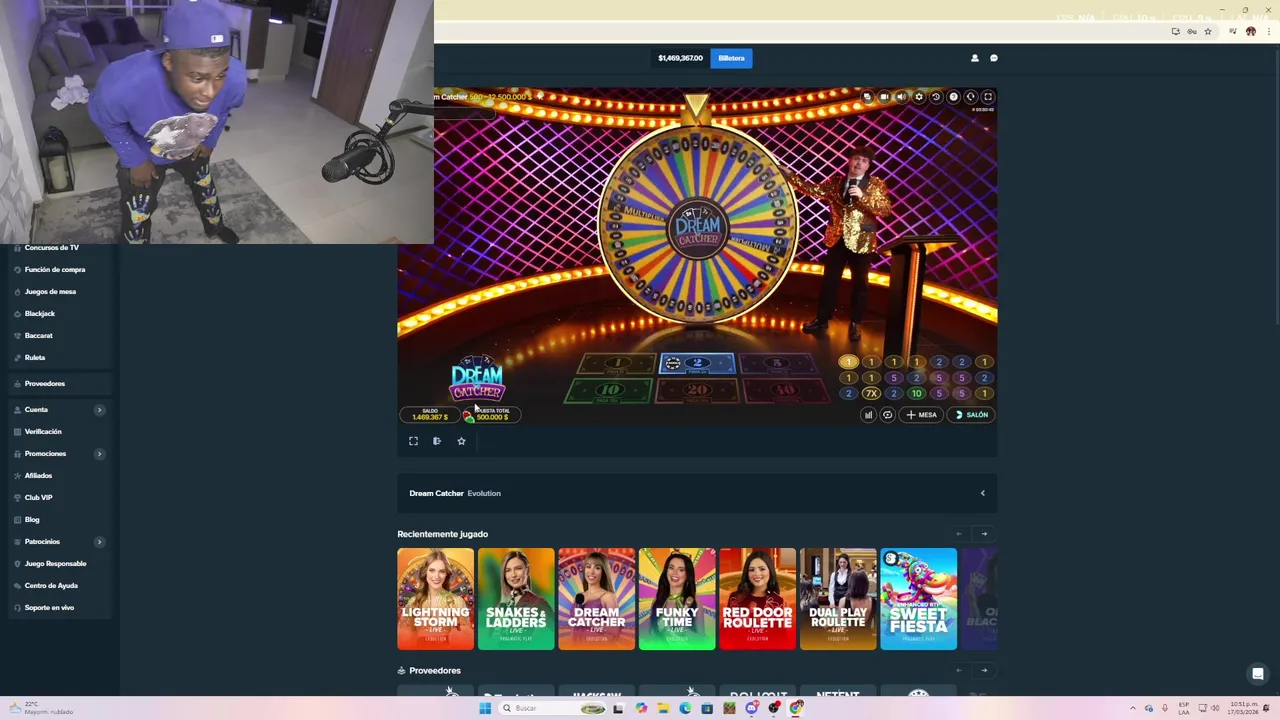
Task: Expand the Patrocinios submenu arrow
Action: point(99,542)
